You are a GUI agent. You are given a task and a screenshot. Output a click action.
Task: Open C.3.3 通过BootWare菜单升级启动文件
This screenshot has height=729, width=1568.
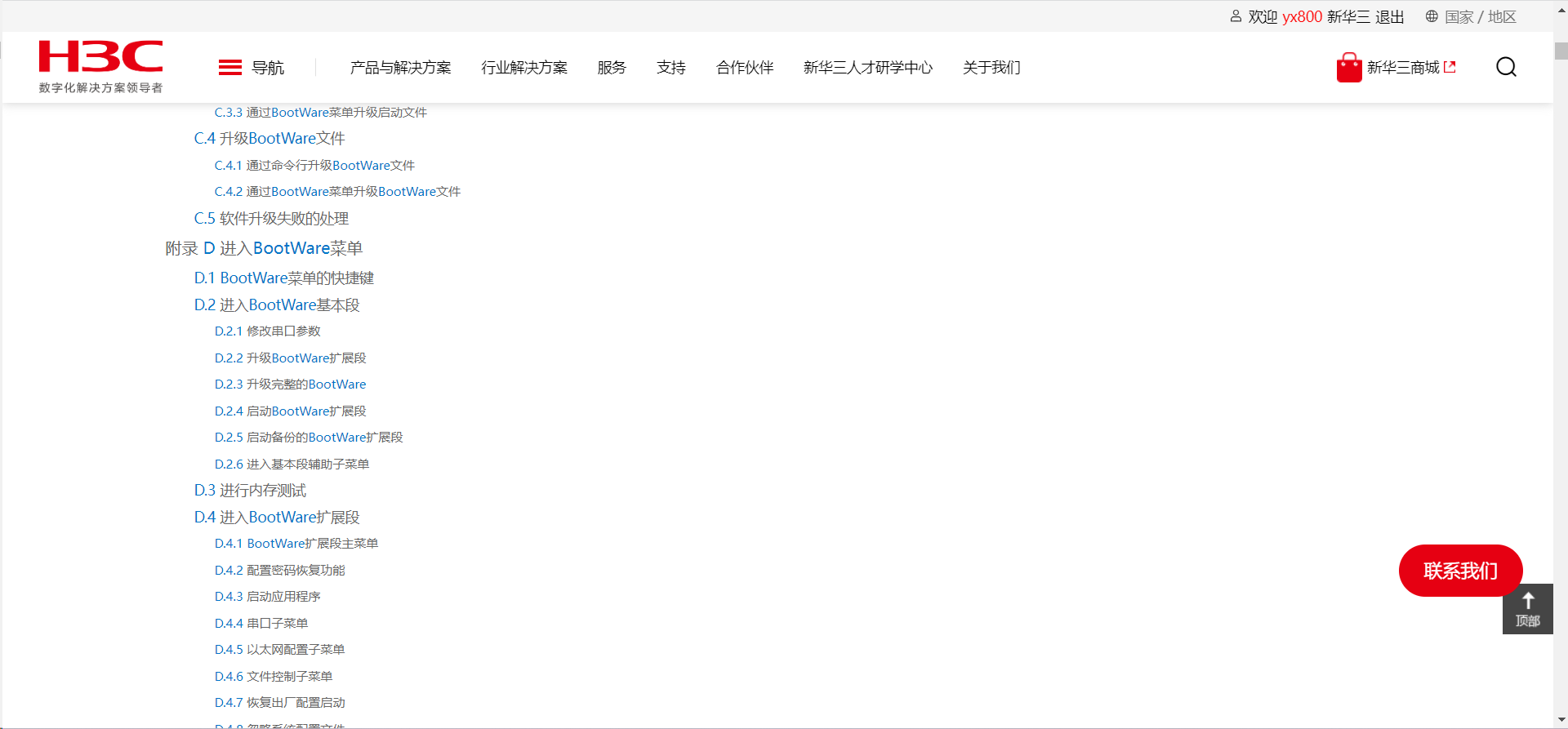click(321, 113)
